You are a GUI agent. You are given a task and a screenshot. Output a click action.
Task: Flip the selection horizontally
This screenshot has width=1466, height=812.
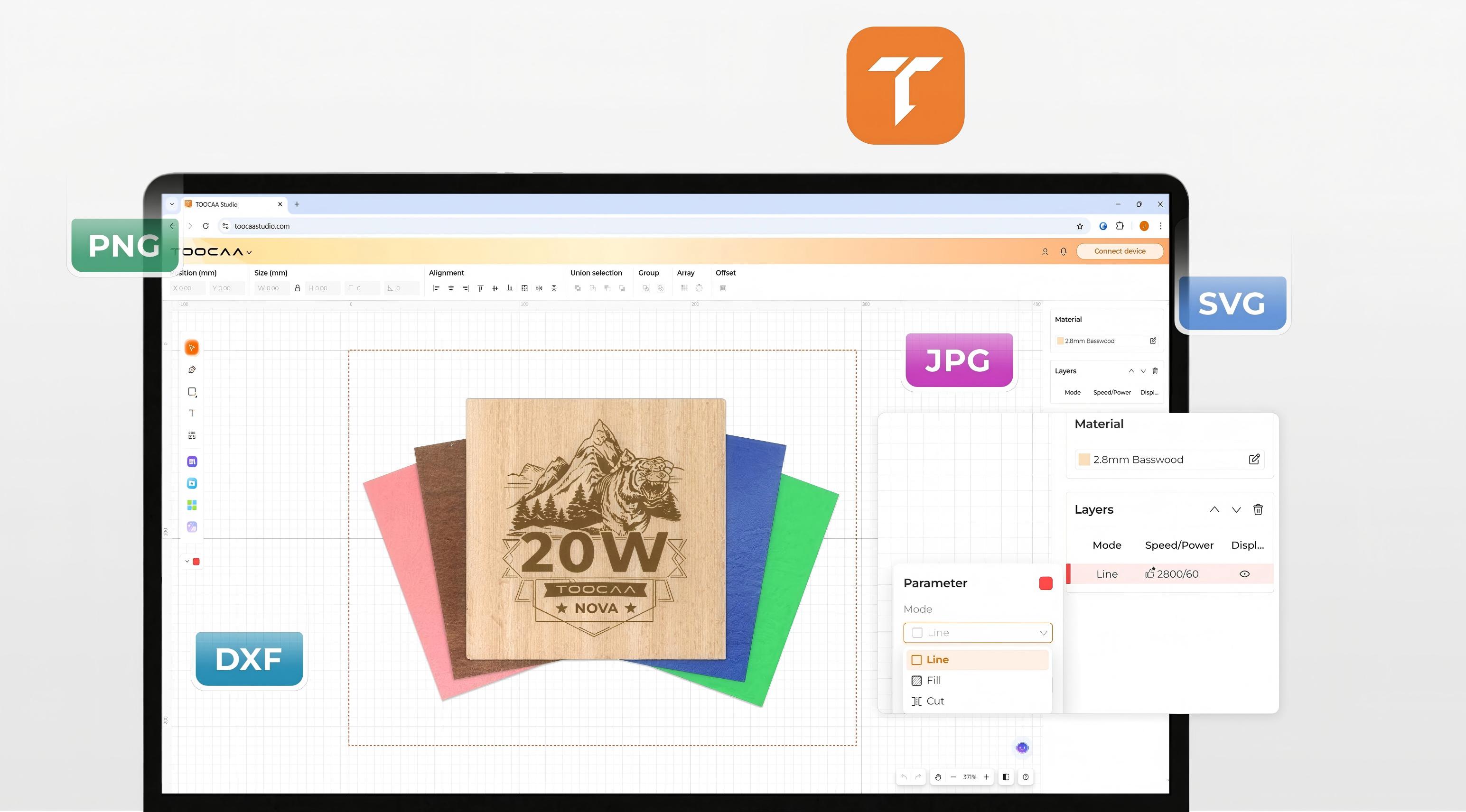[539, 288]
